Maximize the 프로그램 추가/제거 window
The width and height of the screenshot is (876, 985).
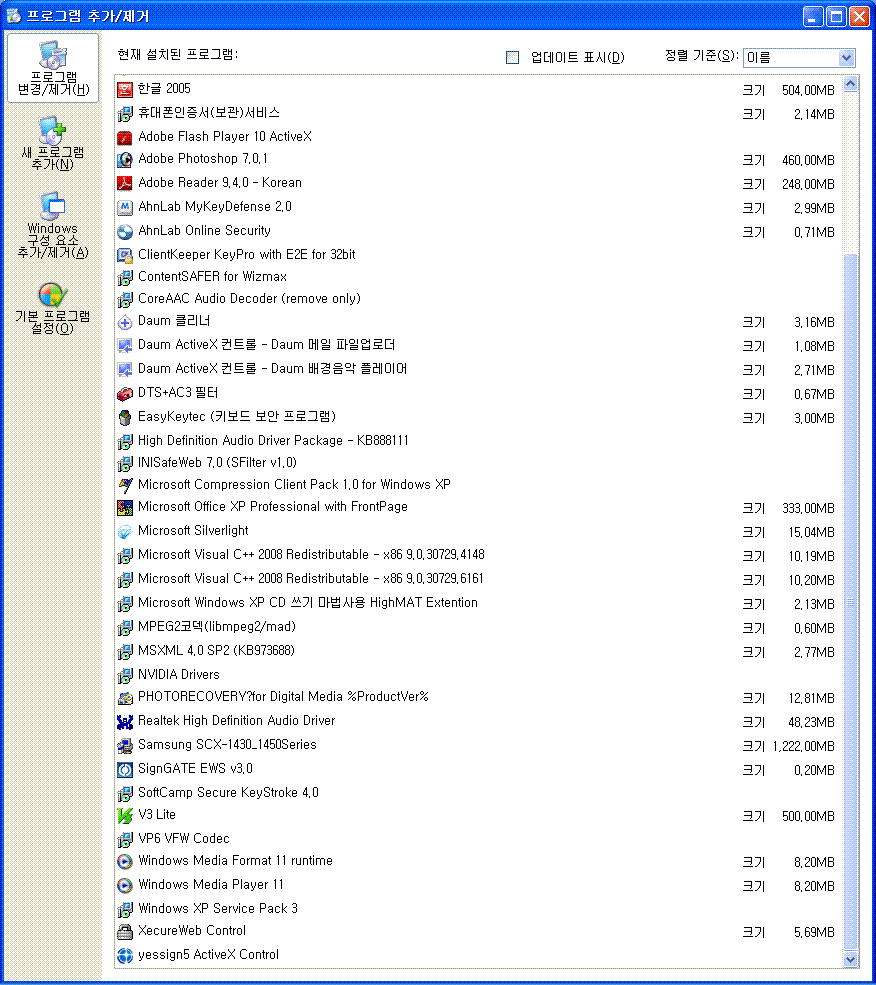(836, 16)
